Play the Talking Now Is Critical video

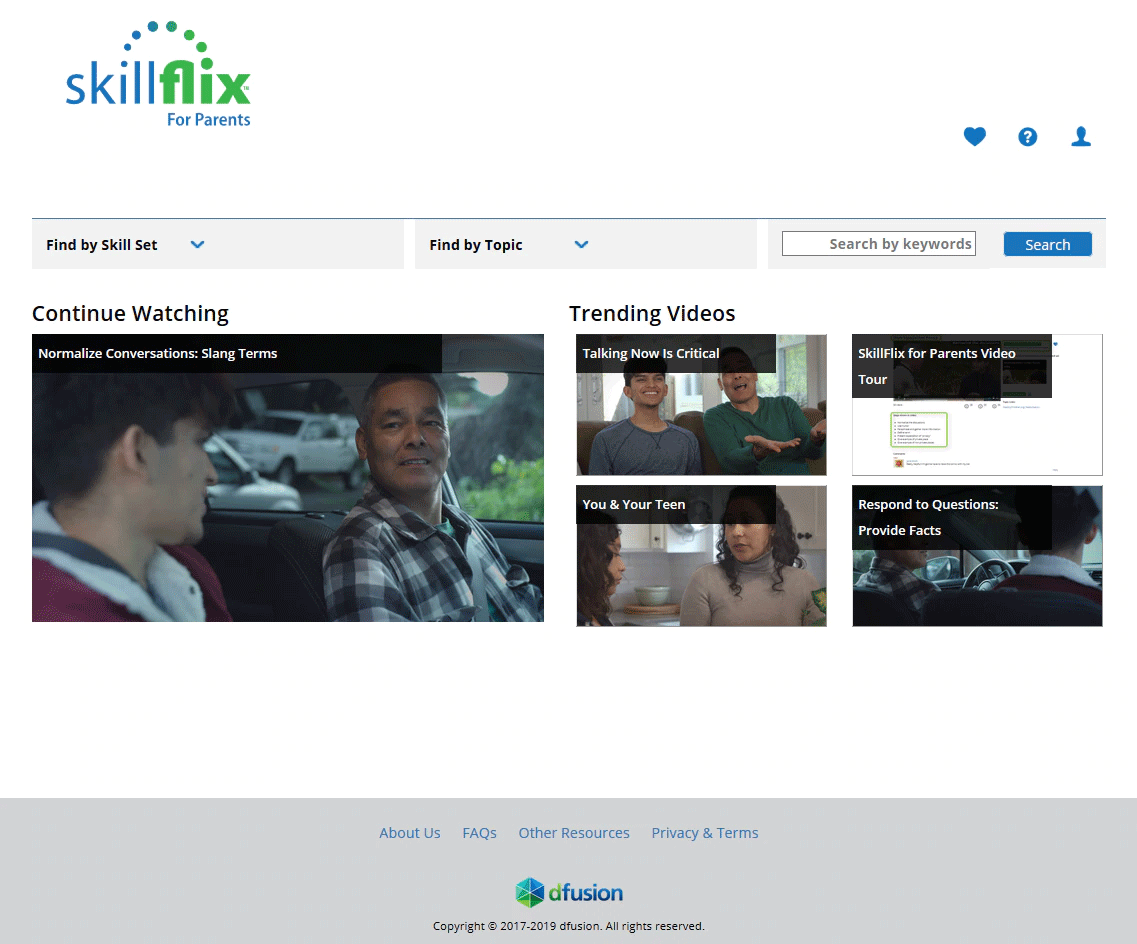point(701,405)
